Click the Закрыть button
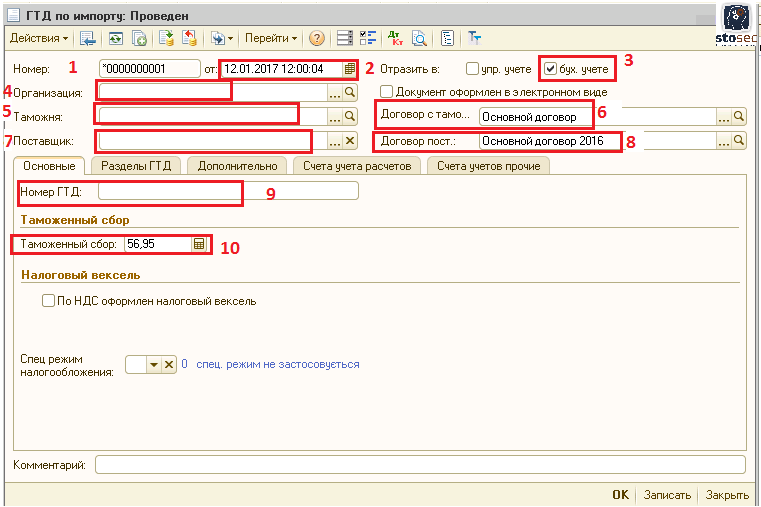 [x=727, y=495]
